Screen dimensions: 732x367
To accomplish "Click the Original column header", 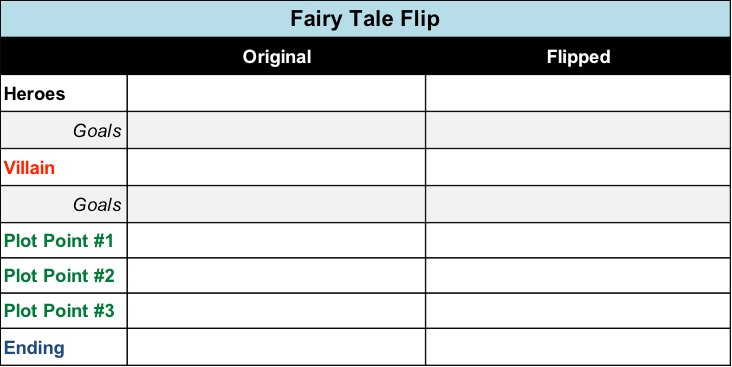I will tap(276, 56).
